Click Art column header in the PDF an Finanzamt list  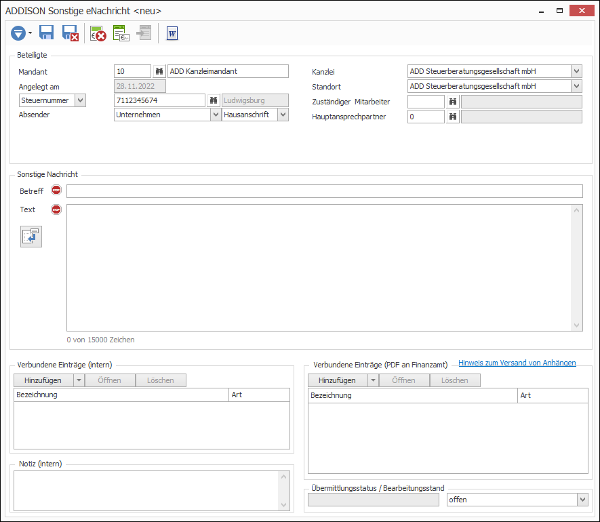click(x=553, y=396)
